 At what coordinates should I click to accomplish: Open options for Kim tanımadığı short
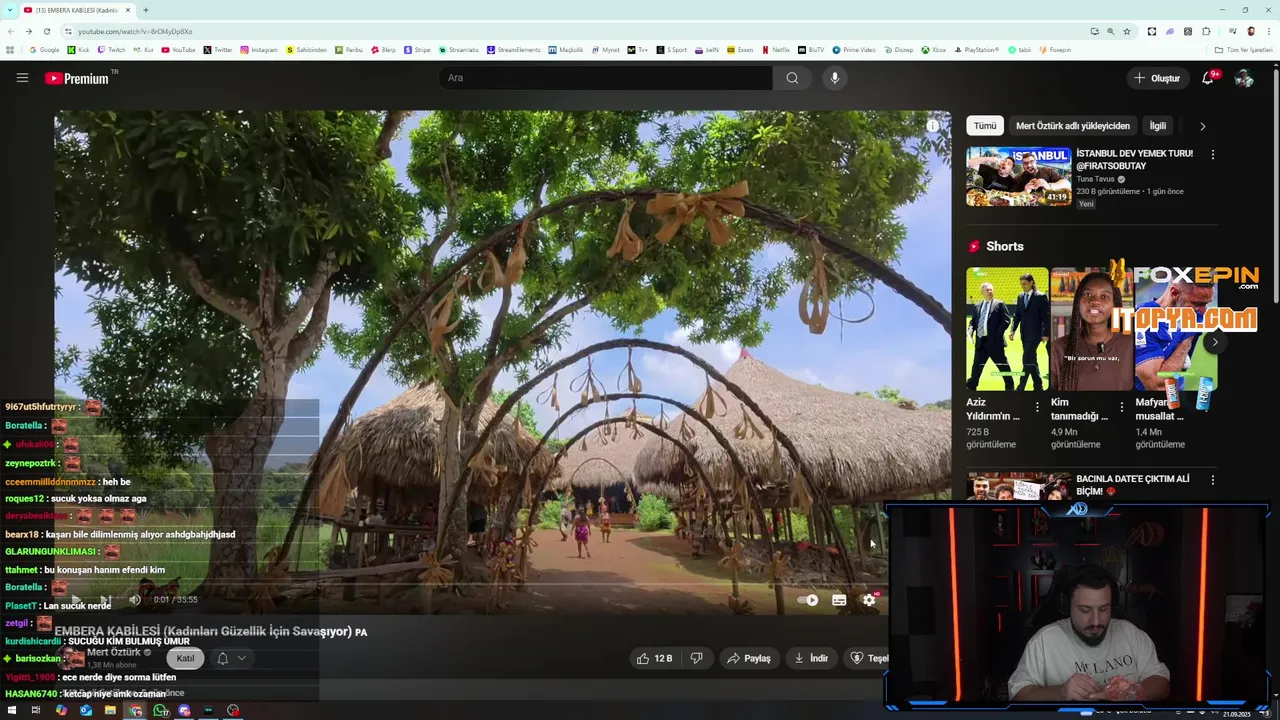click(1121, 407)
